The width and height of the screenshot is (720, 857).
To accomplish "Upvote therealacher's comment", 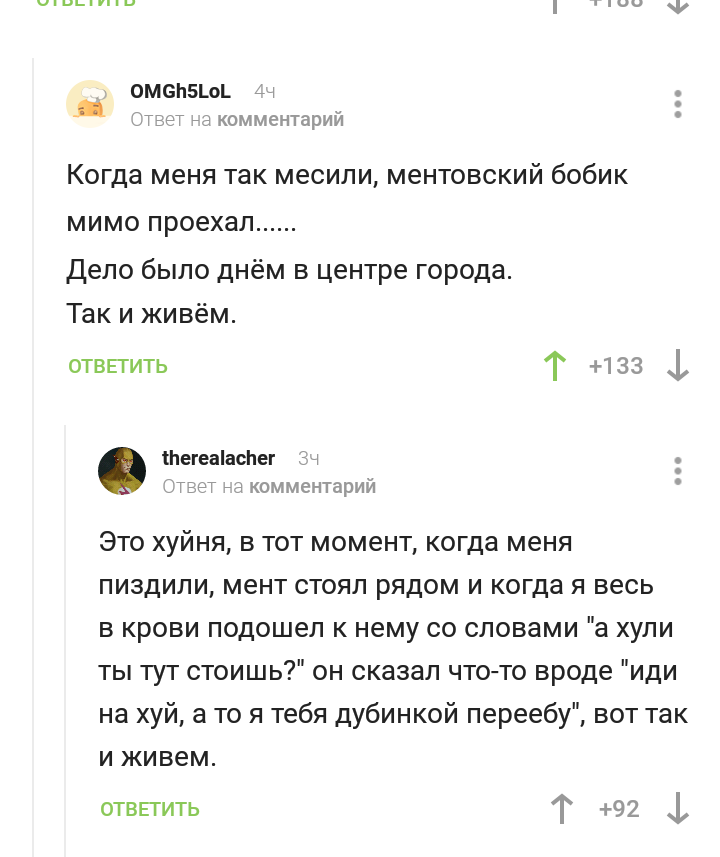I will (562, 808).
